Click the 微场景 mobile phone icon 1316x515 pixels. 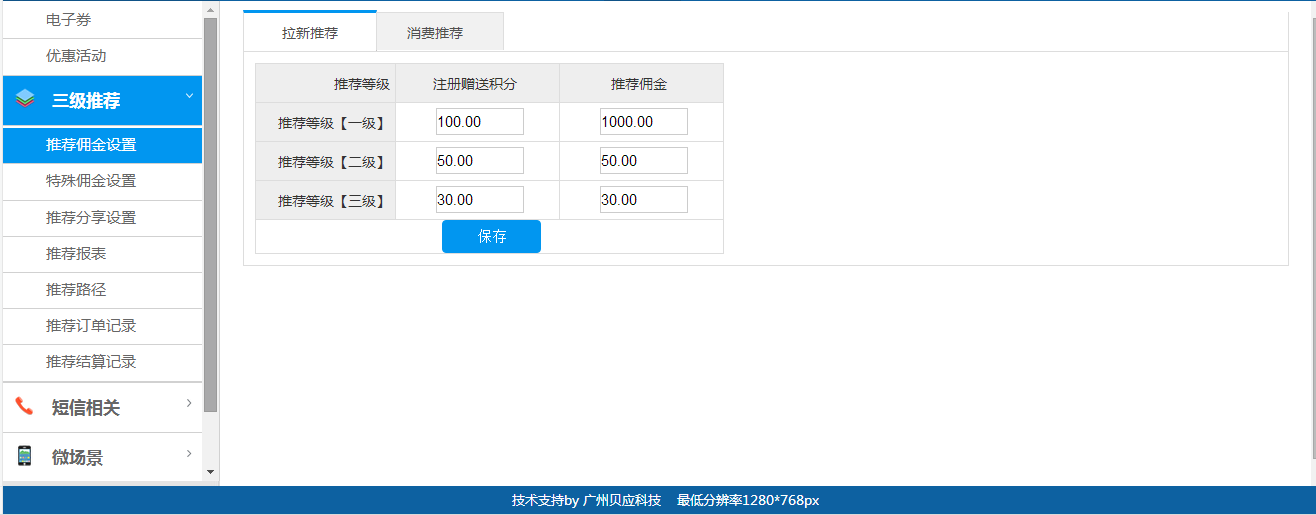click(25, 456)
